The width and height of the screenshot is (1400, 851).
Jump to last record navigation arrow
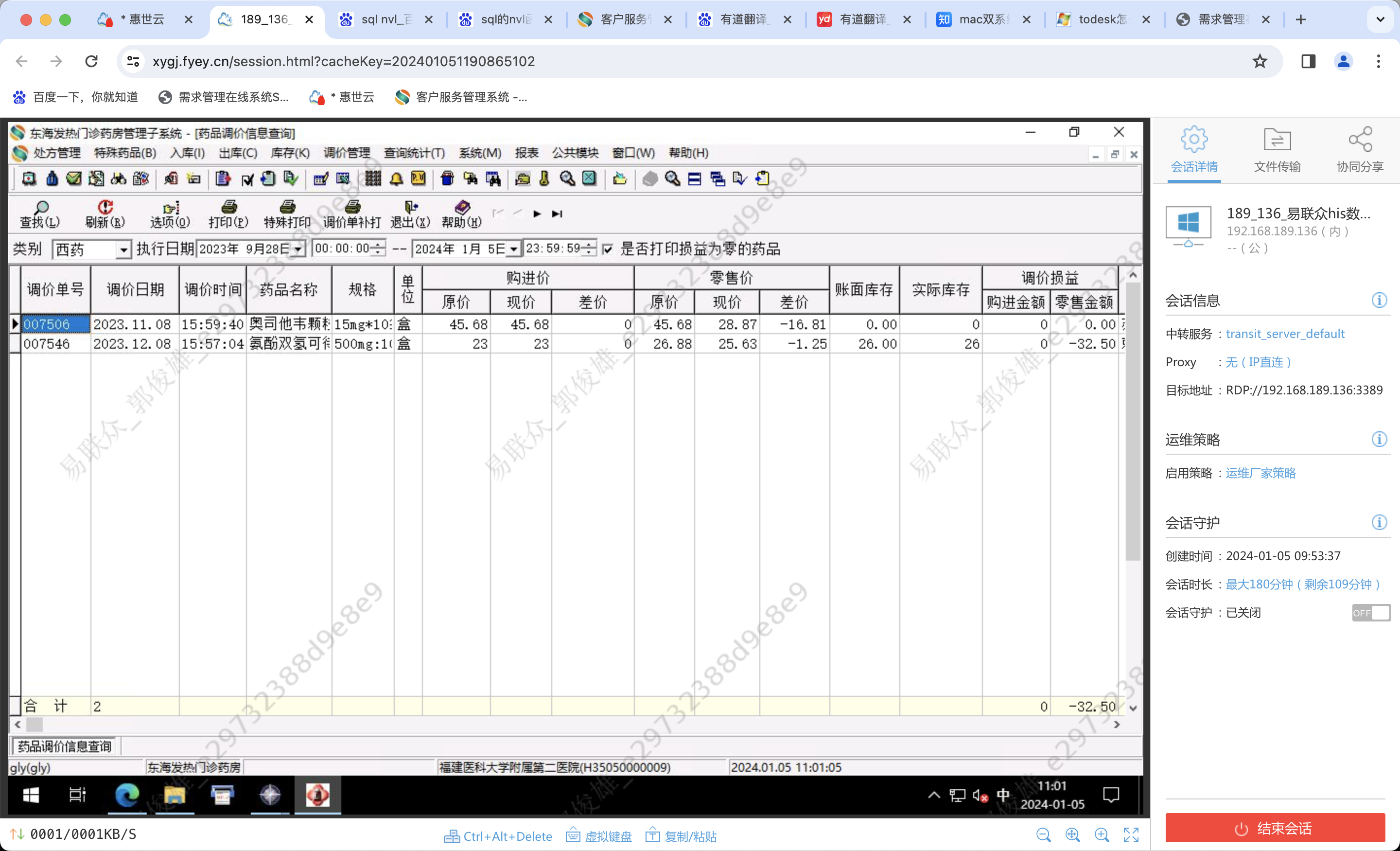[558, 214]
